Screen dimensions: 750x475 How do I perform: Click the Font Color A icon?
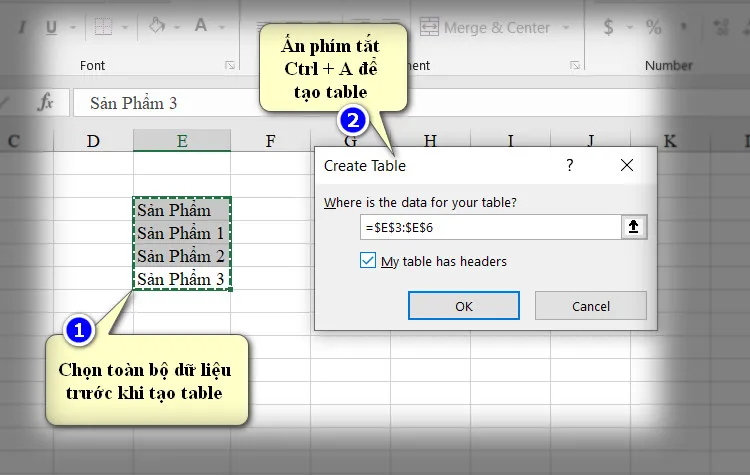click(x=201, y=27)
